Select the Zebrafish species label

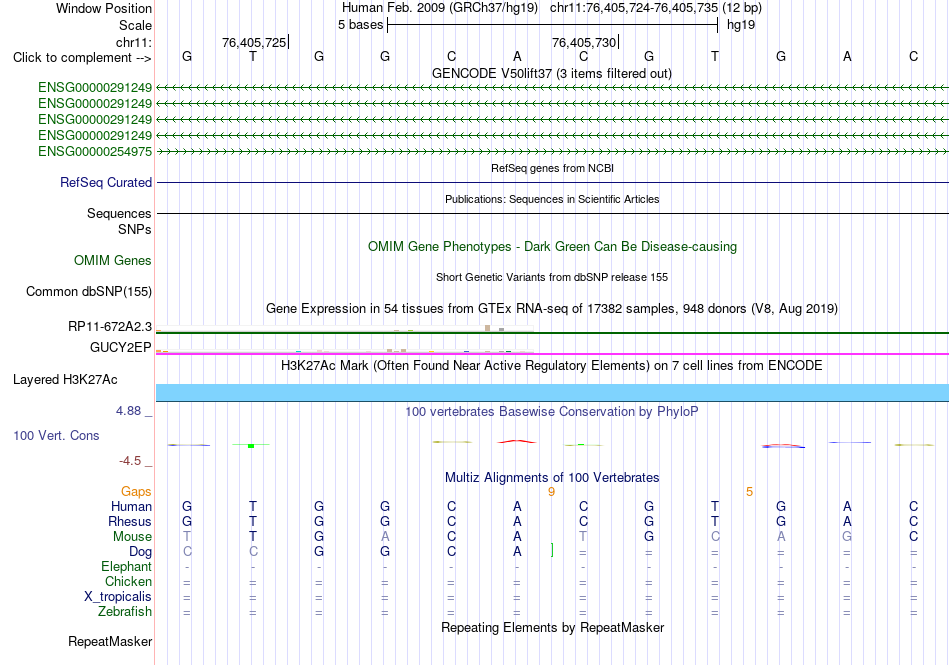click(x=125, y=612)
